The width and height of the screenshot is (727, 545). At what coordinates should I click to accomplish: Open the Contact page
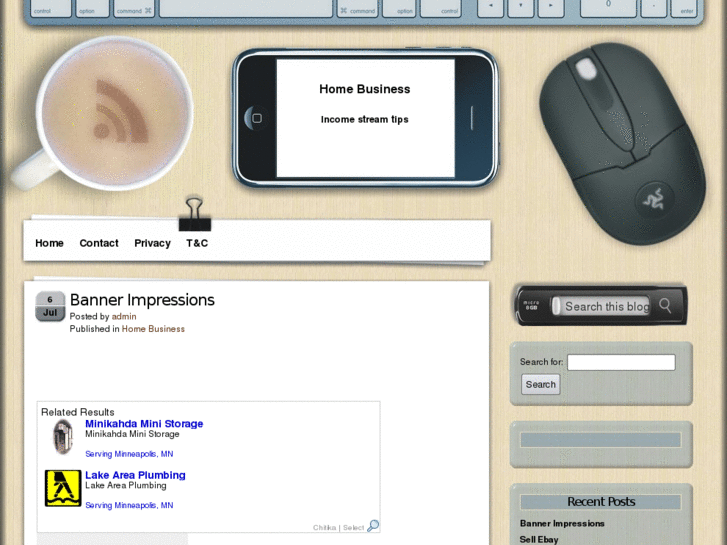[x=99, y=243]
